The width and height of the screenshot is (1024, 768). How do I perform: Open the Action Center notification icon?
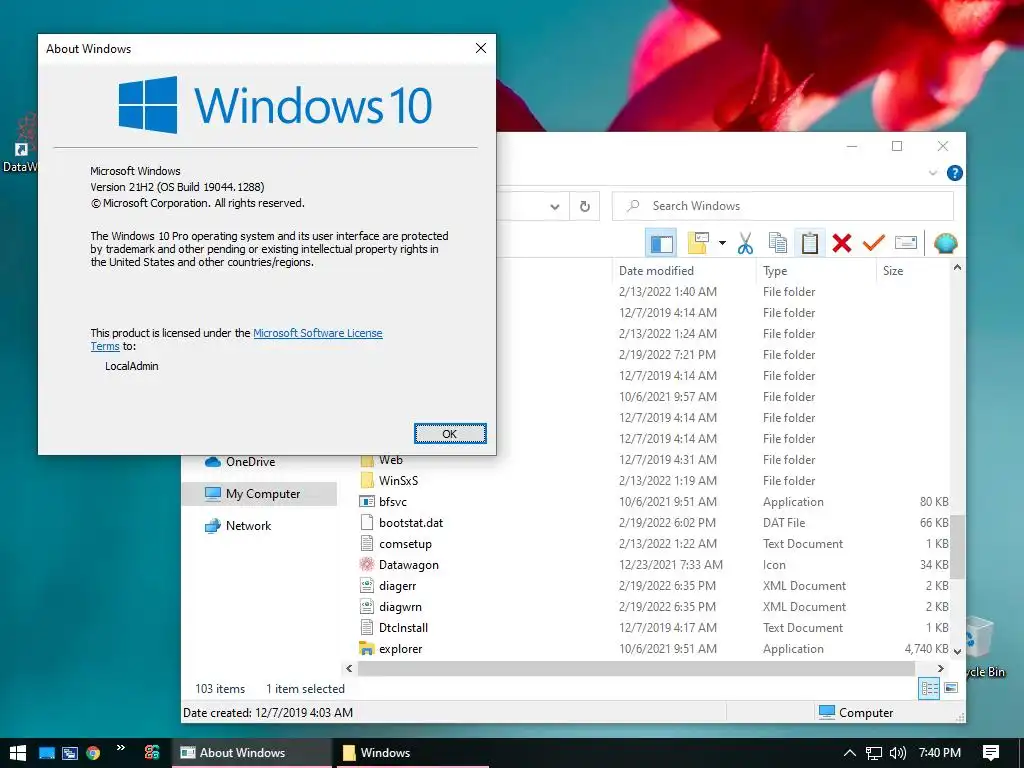pos(991,753)
